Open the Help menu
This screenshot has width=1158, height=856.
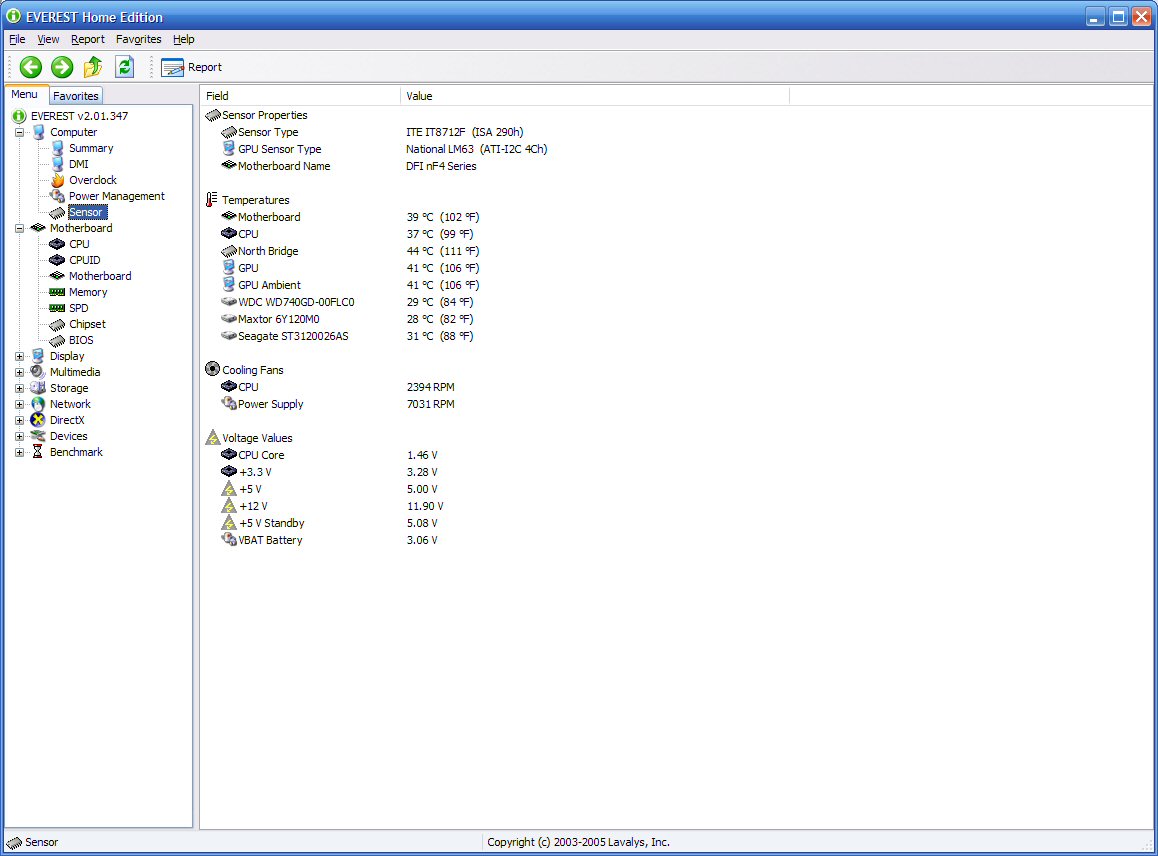tap(184, 39)
